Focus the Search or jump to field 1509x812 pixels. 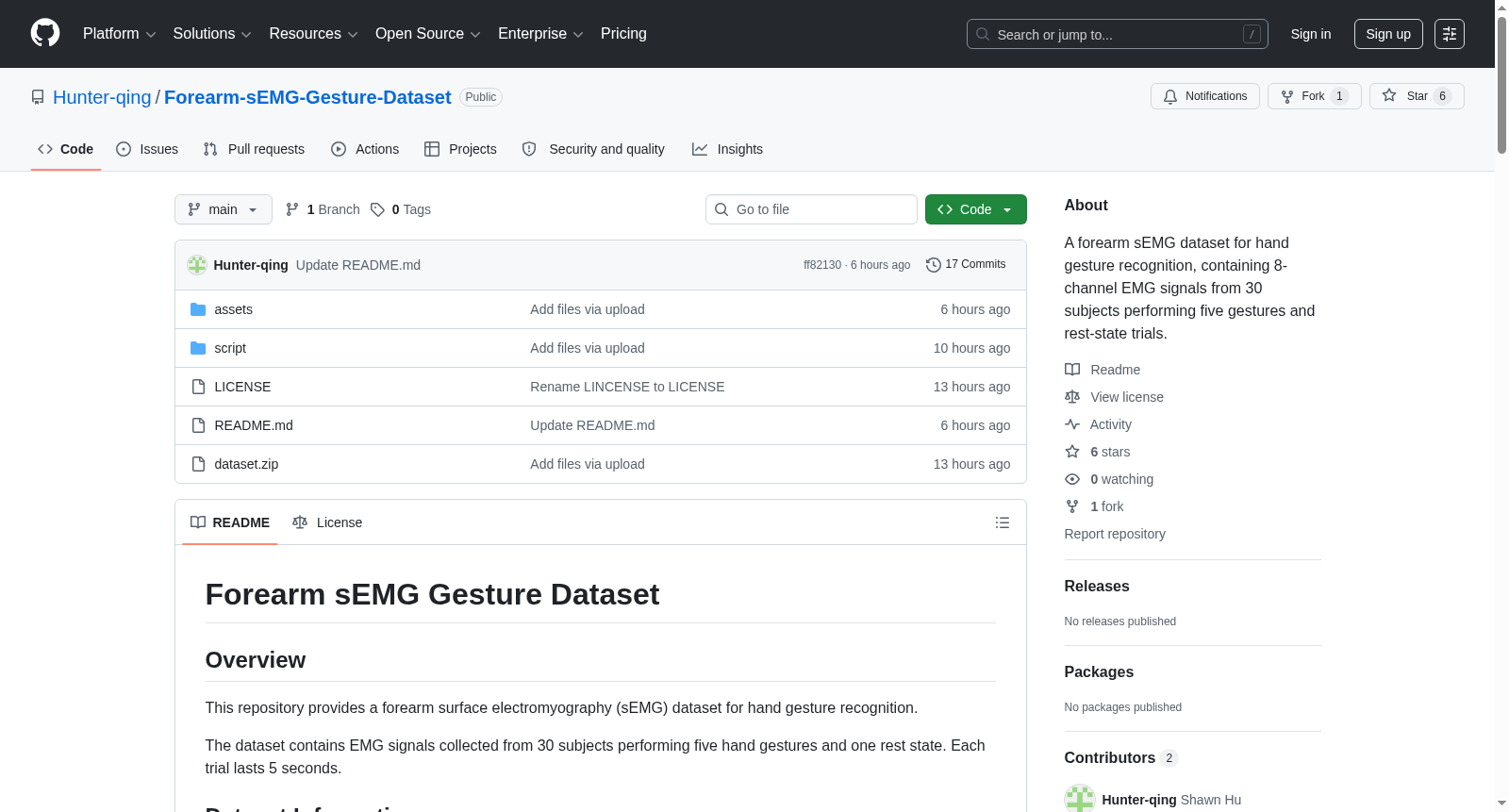pos(1117,34)
